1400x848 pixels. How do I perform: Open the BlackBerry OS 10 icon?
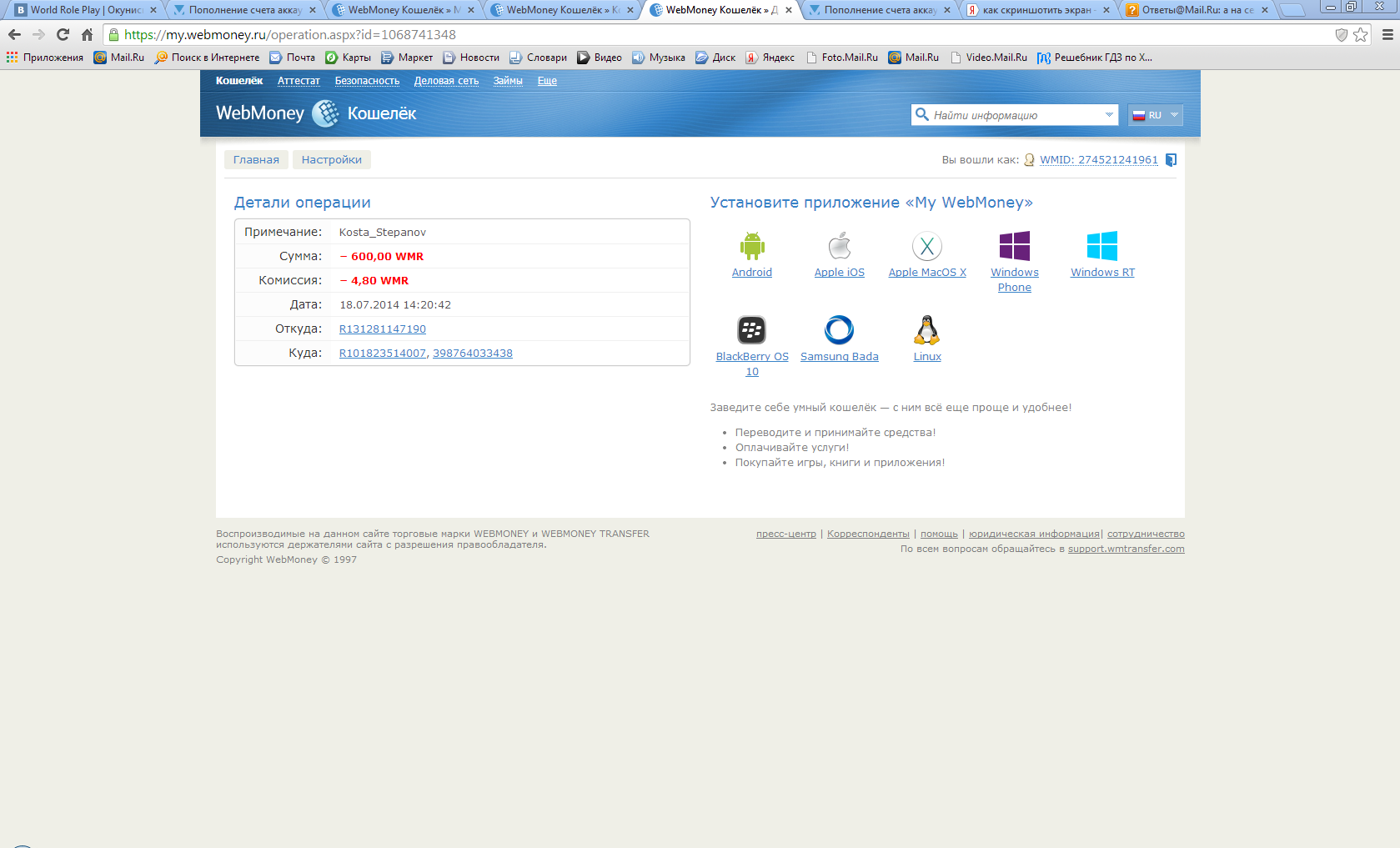point(751,330)
